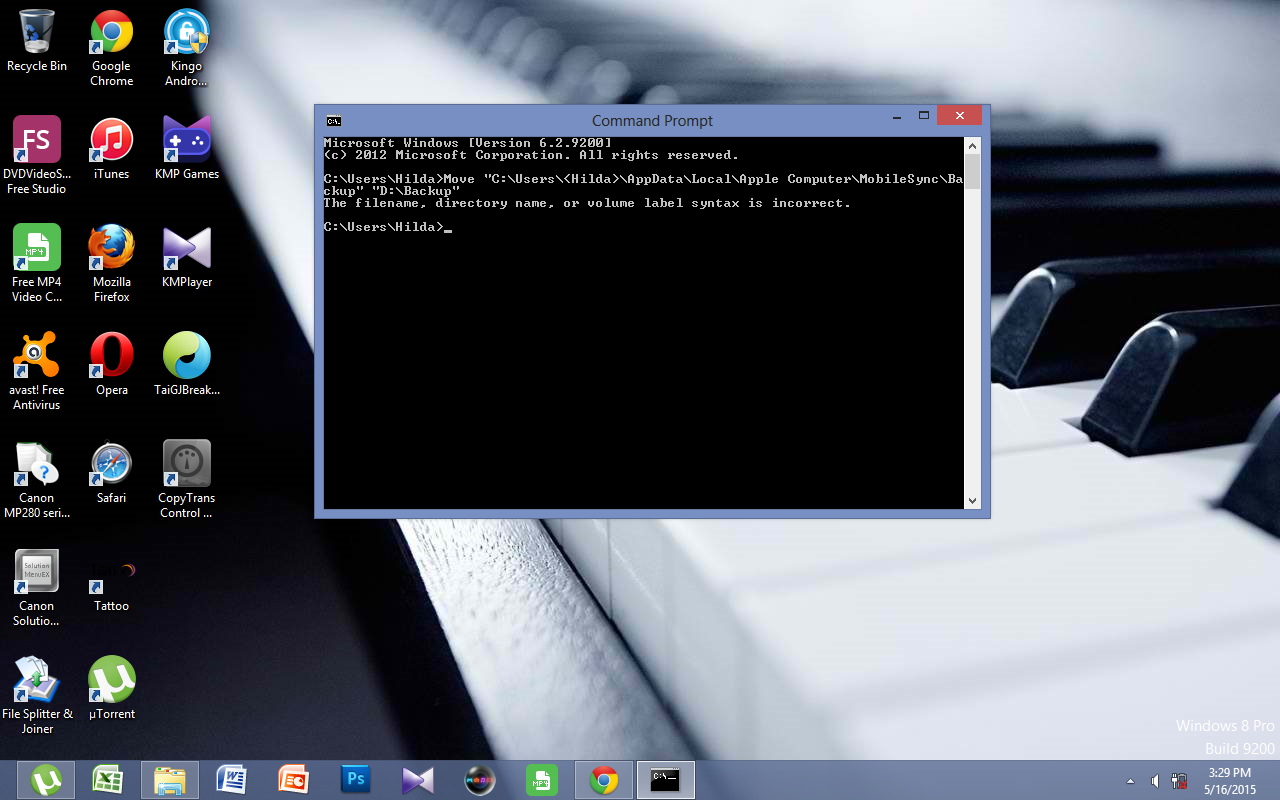Select the µTorrent desktop shortcut
This screenshot has height=800, width=1280.
pyautogui.click(x=112, y=689)
